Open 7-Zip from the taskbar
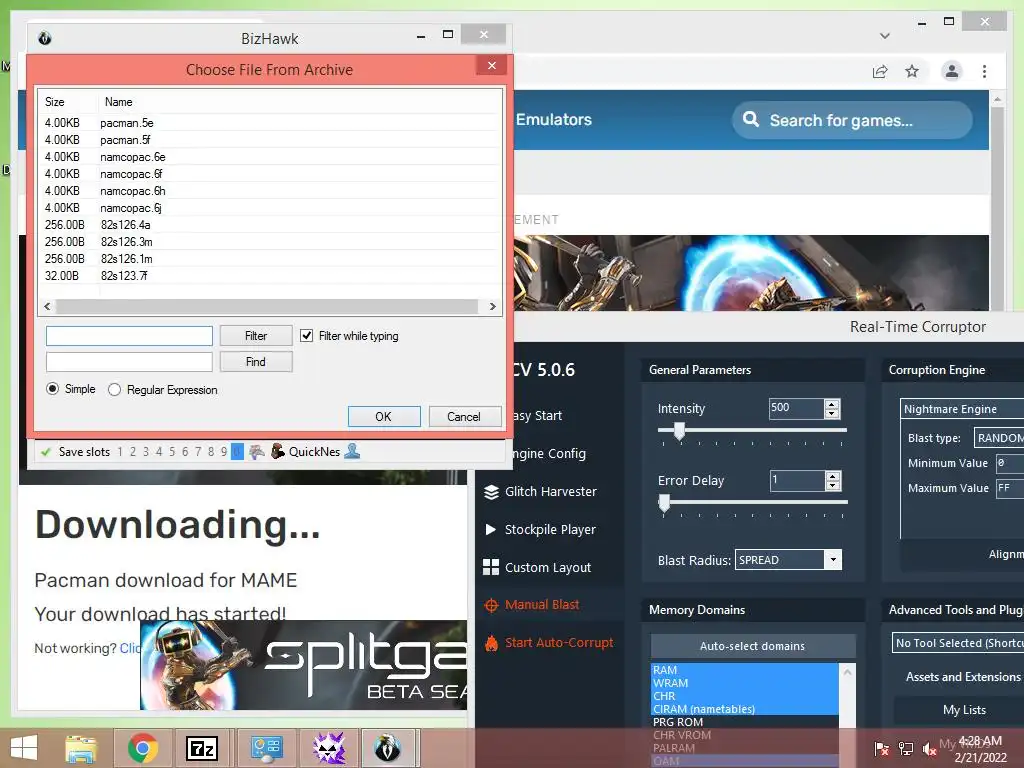1024x768 pixels. pyautogui.click(x=202, y=748)
